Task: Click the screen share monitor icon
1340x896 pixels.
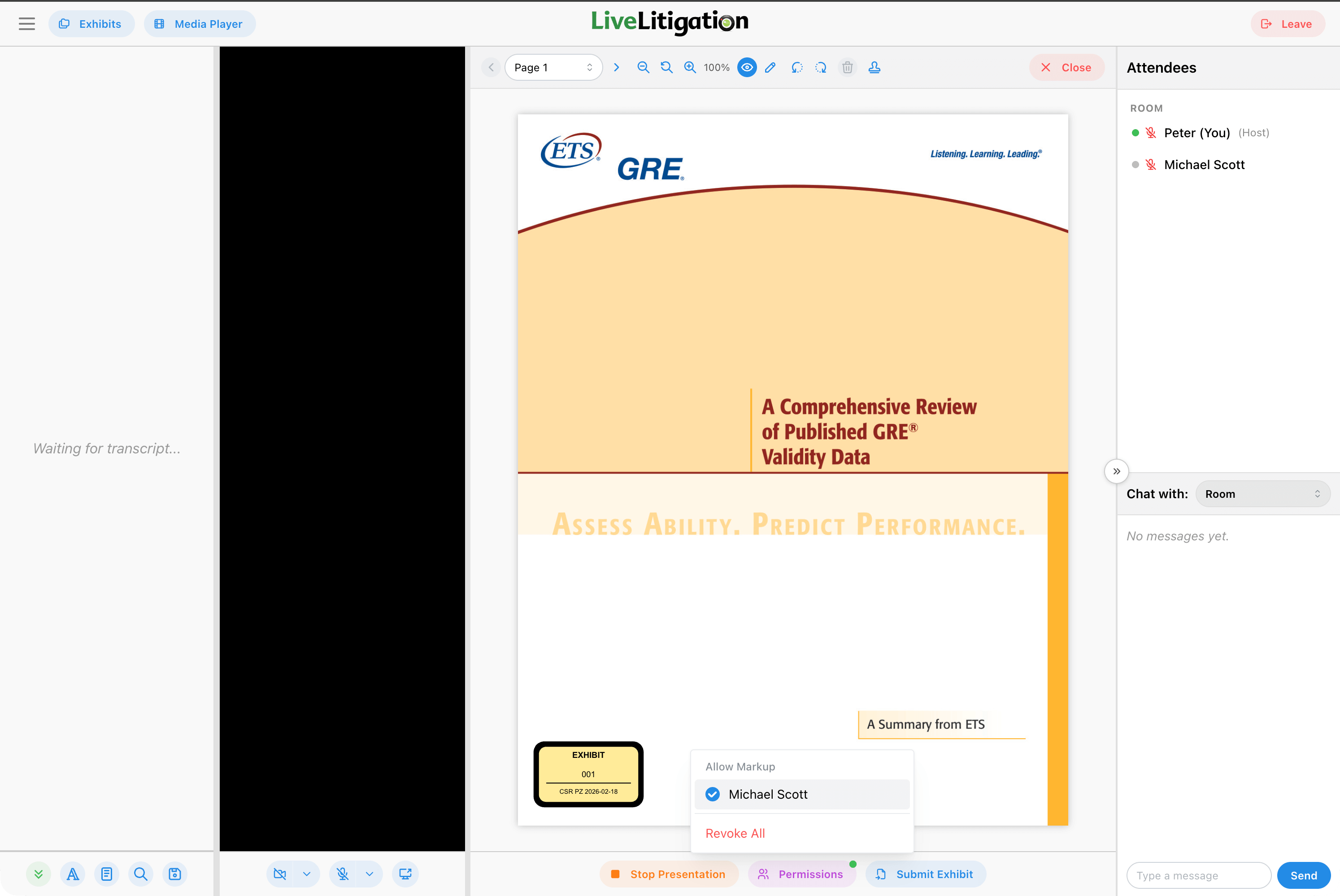Action: coord(405,874)
